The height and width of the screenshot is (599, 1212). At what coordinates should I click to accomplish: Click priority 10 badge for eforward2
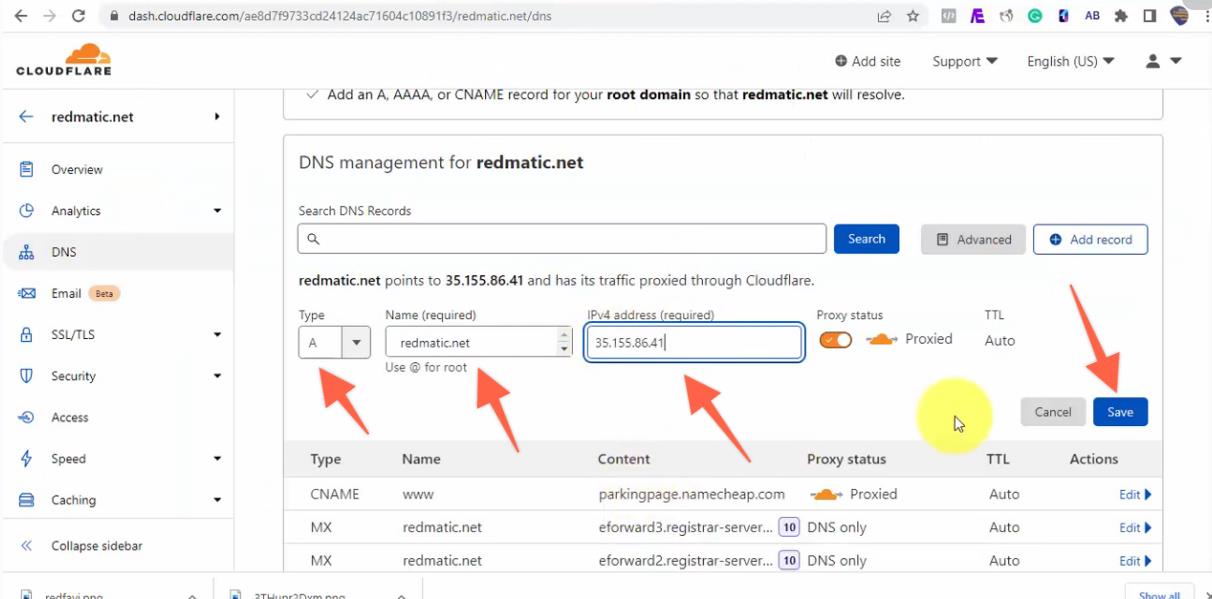tap(789, 560)
